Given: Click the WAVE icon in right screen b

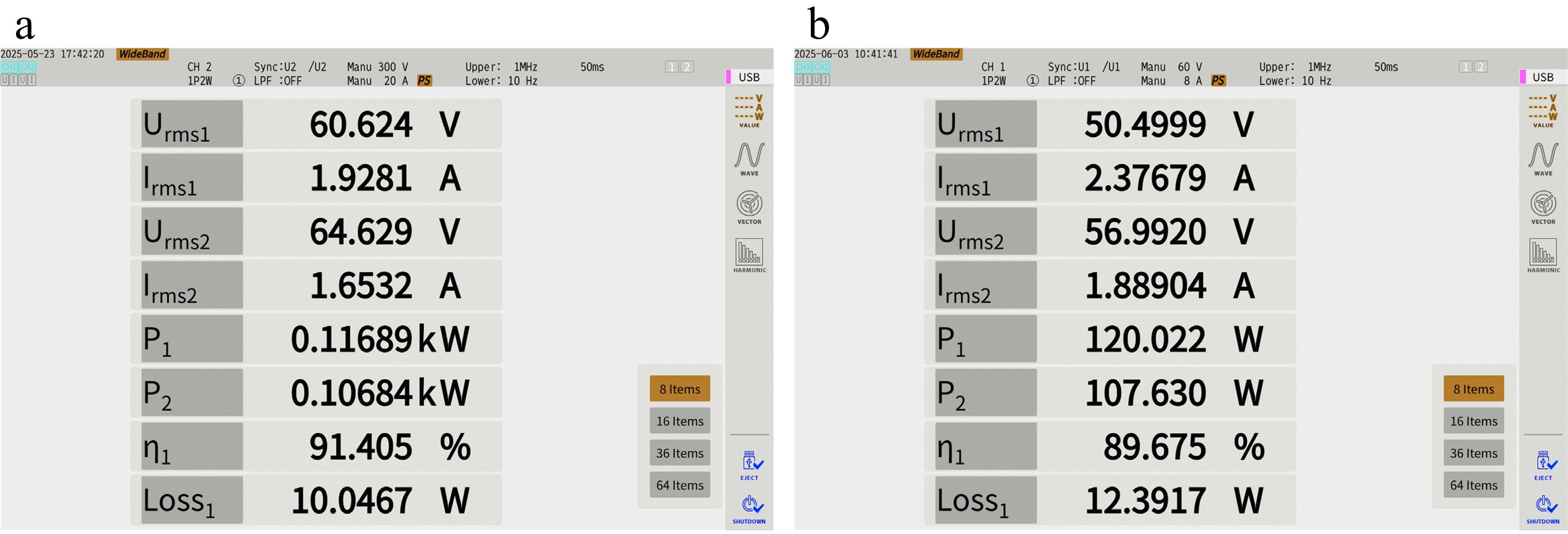Looking at the screenshot, I should click(x=1543, y=158).
